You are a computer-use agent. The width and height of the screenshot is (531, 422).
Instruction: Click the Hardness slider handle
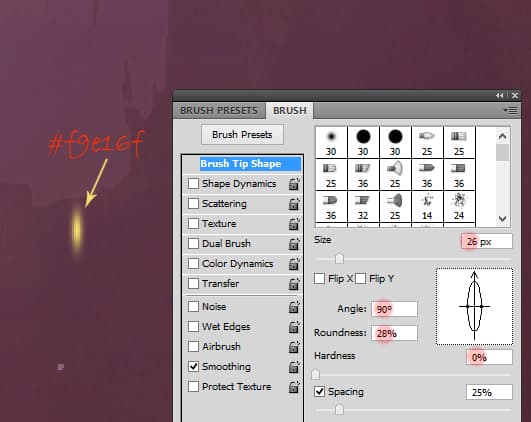[x=315, y=374]
